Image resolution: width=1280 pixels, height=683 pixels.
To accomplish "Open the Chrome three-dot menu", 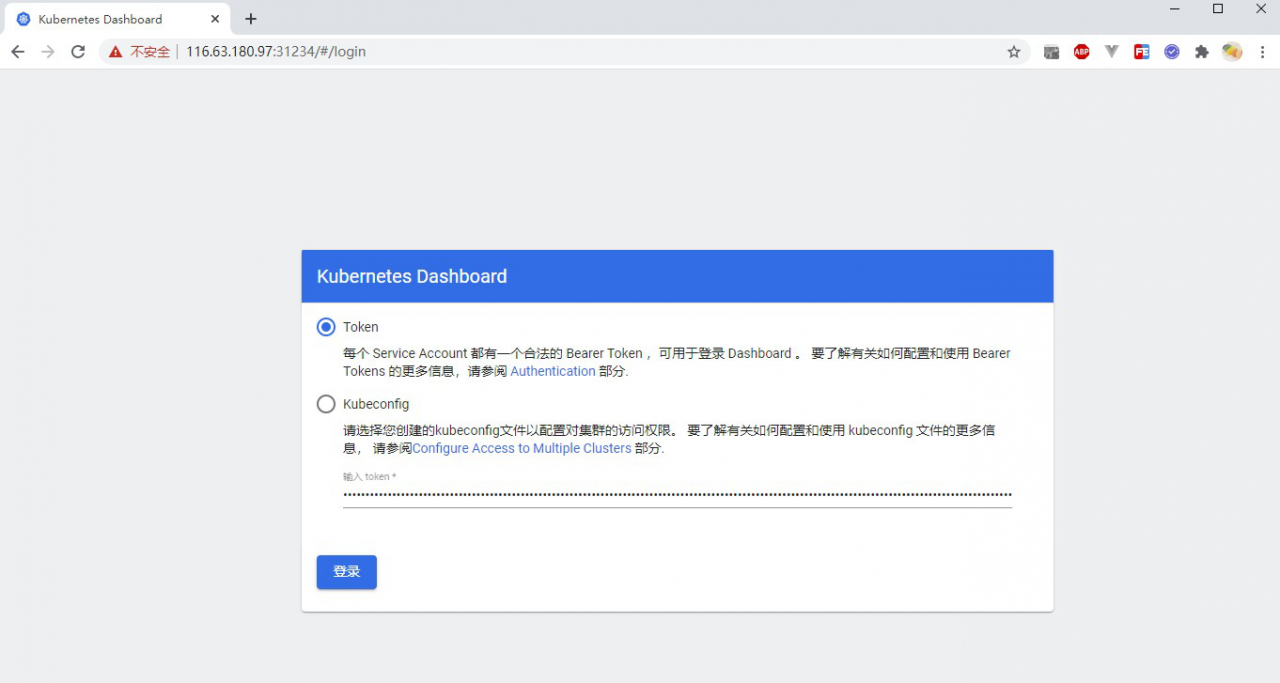I will [1263, 51].
